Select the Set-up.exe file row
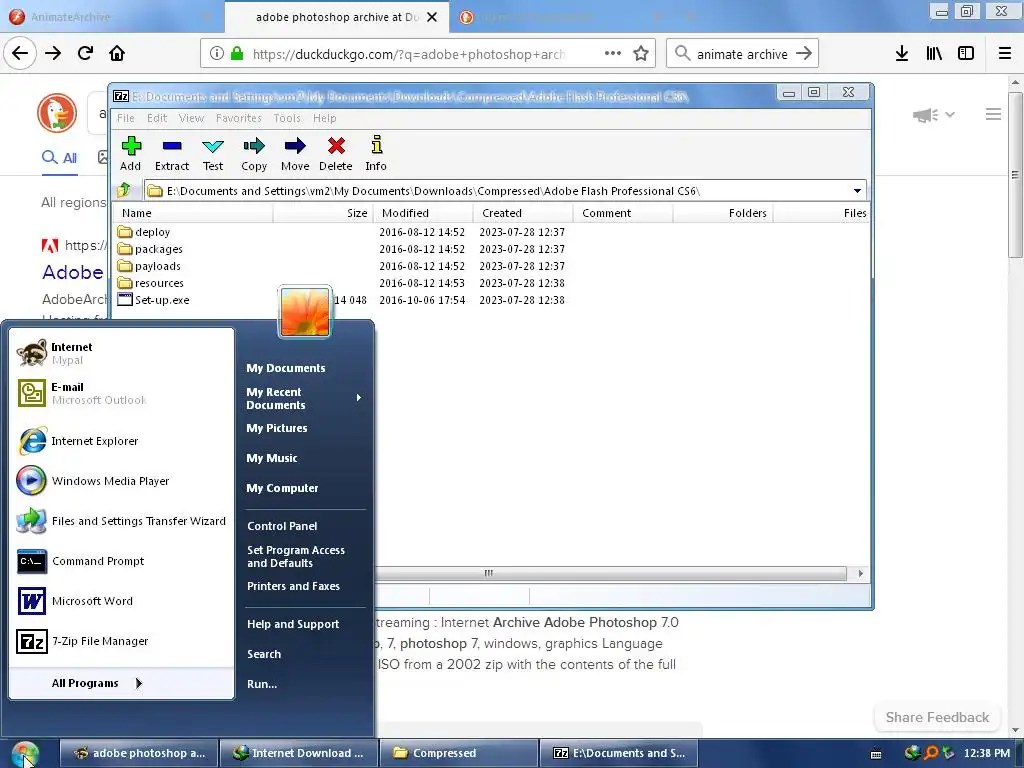Screen dimensions: 1024x768 click(x=490, y=300)
